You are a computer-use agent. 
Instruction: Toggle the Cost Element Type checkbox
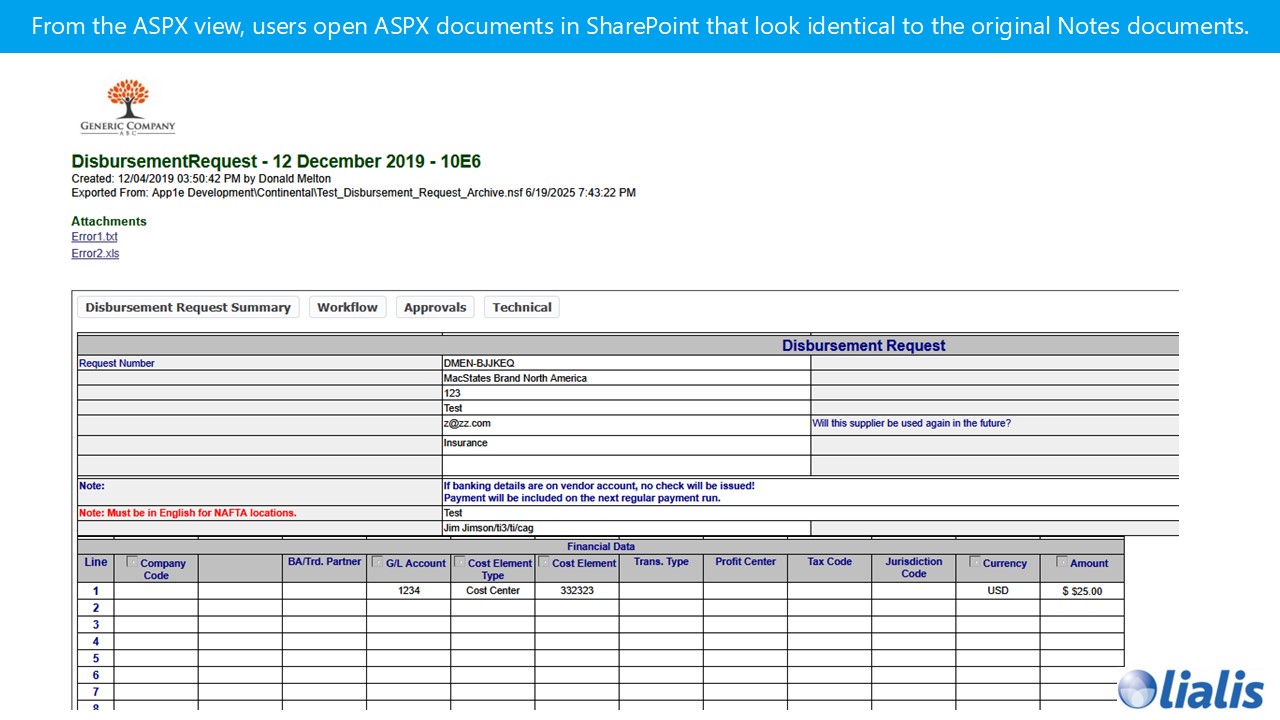tap(460, 562)
